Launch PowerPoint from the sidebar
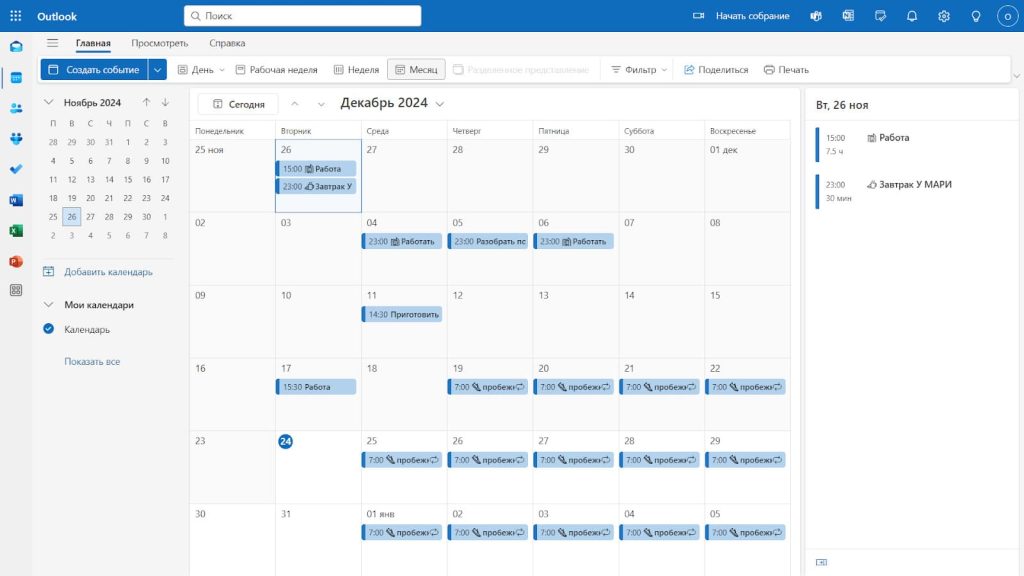 click(x=16, y=261)
